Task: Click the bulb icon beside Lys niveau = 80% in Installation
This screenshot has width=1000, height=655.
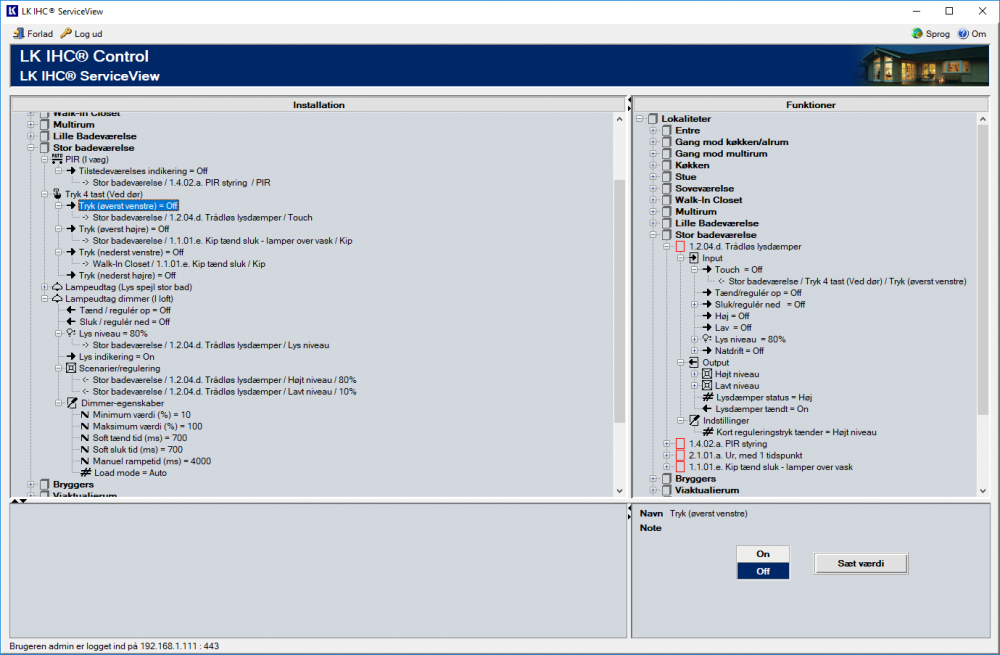Action: click(71, 333)
